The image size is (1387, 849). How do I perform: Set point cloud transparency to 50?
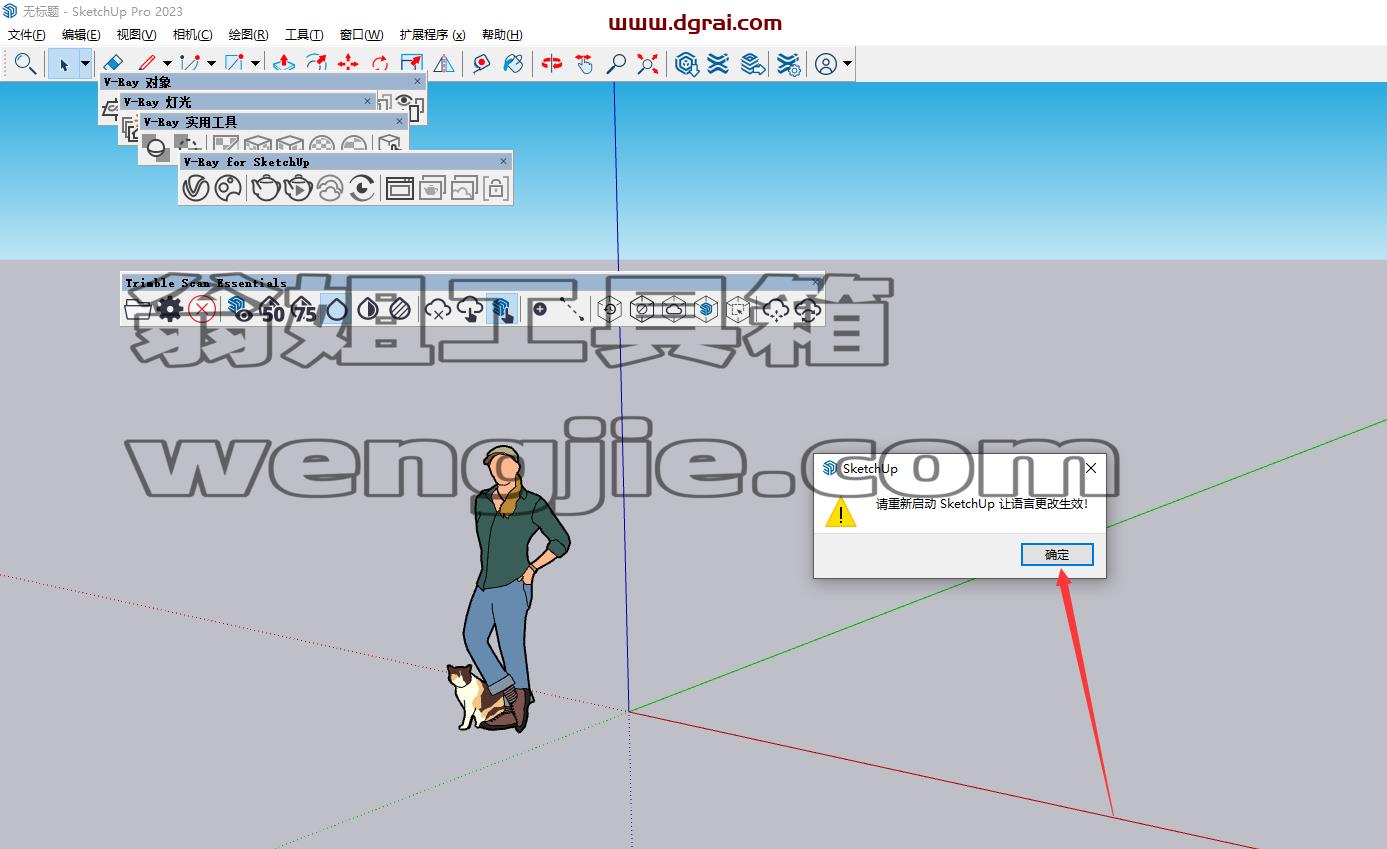pos(272,310)
